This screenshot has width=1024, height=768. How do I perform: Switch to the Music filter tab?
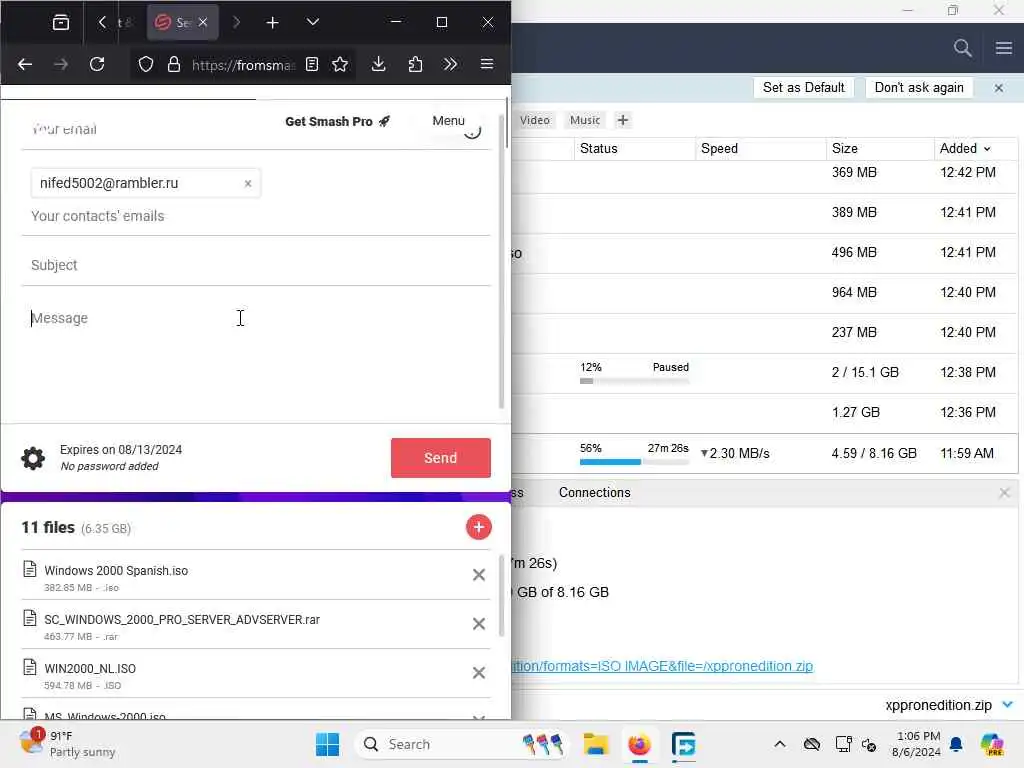[584, 120]
